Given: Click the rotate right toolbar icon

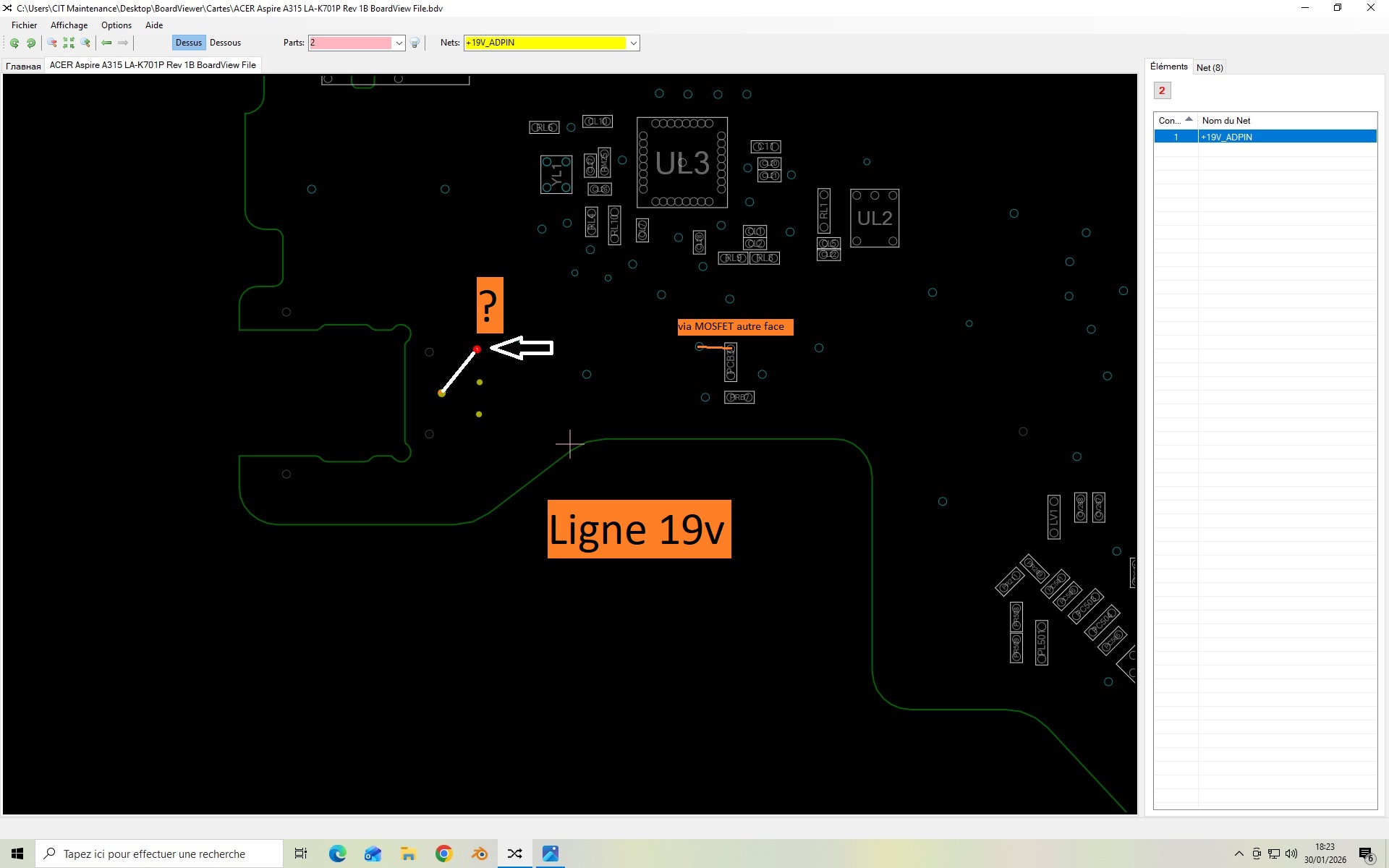Looking at the screenshot, I should click(31, 43).
